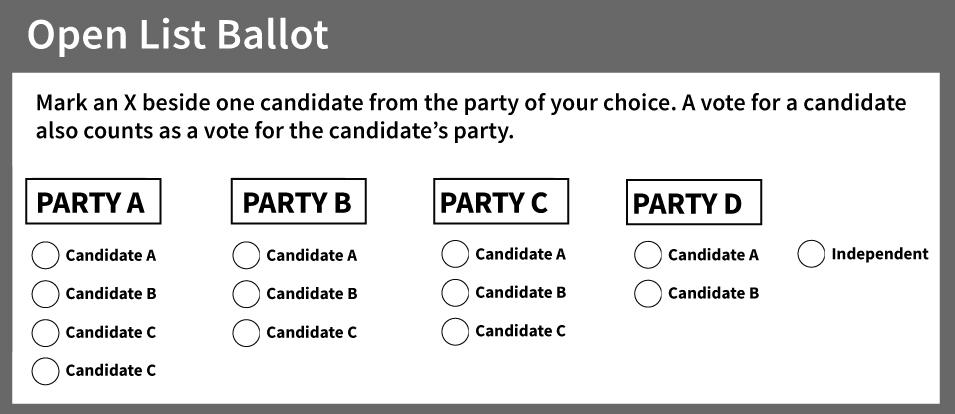Choose Party C Candidate C circle

[x=455, y=331]
